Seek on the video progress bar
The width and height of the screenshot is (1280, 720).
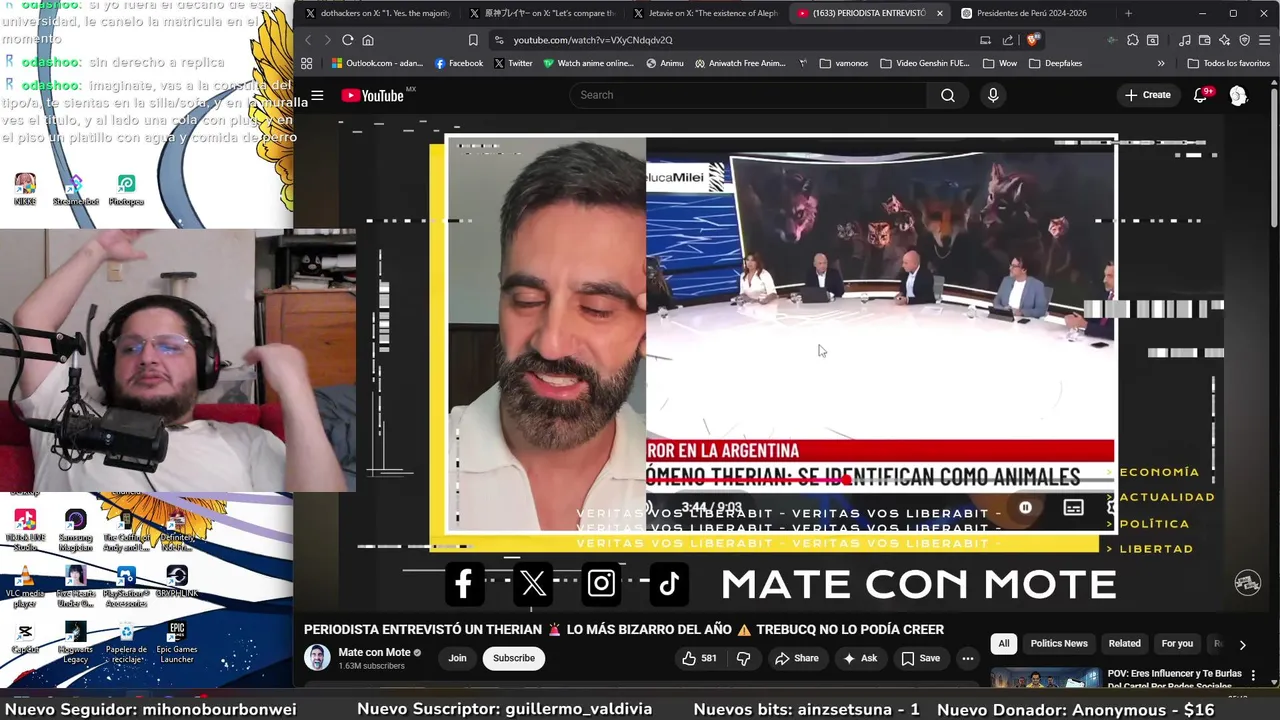tap(880, 480)
